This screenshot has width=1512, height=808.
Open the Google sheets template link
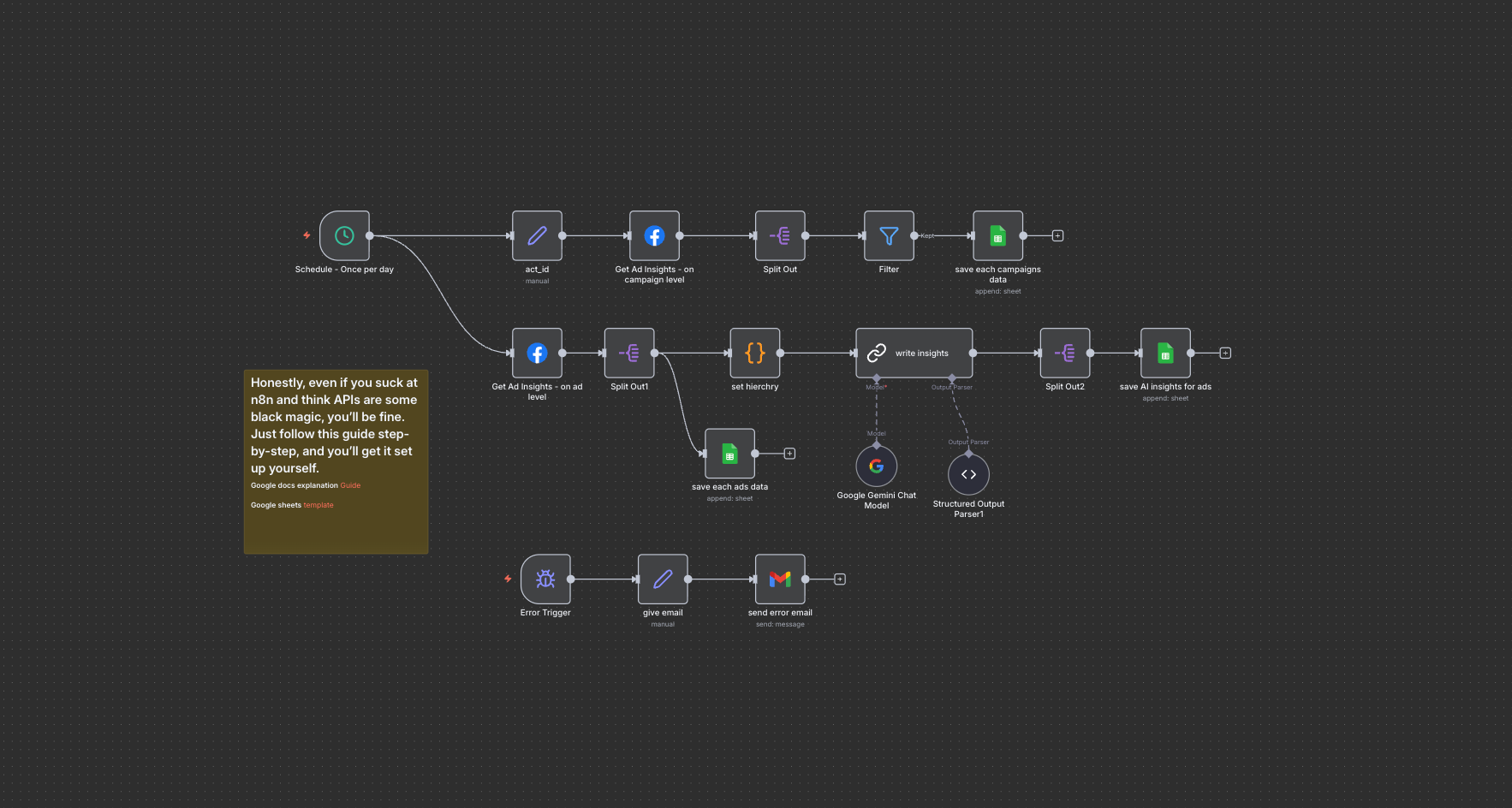click(x=318, y=505)
